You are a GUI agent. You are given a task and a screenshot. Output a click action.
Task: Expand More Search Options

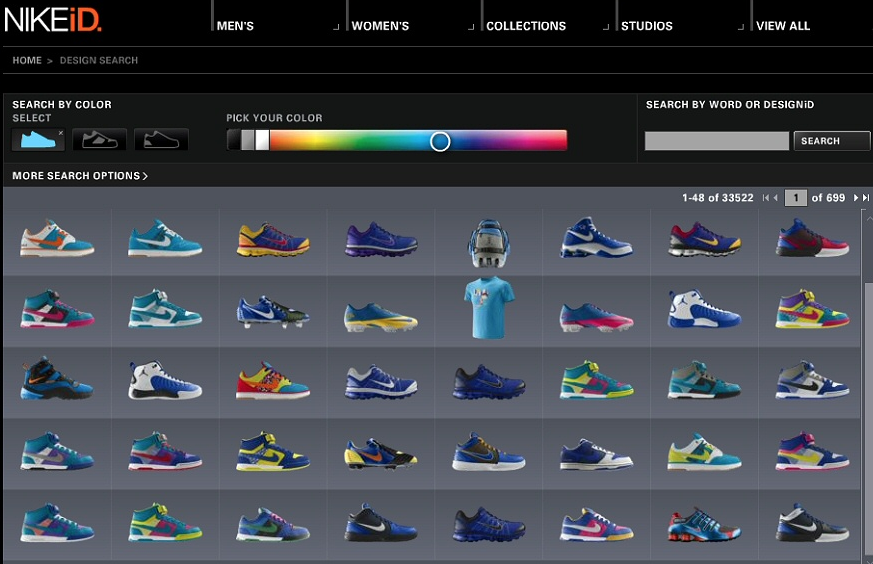coord(80,176)
